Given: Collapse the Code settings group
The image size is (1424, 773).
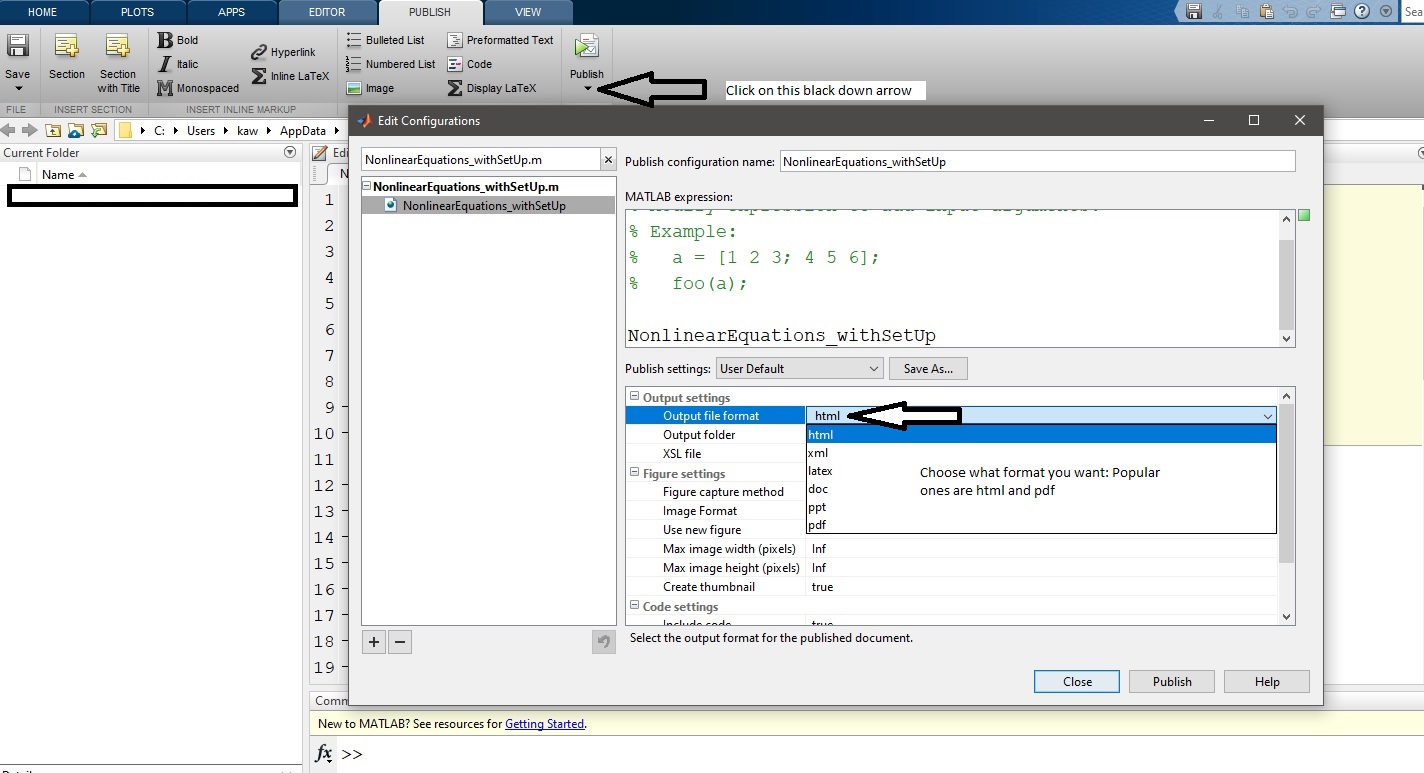Looking at the screenshot, I should pyautogui.click(x=634, y=606).
